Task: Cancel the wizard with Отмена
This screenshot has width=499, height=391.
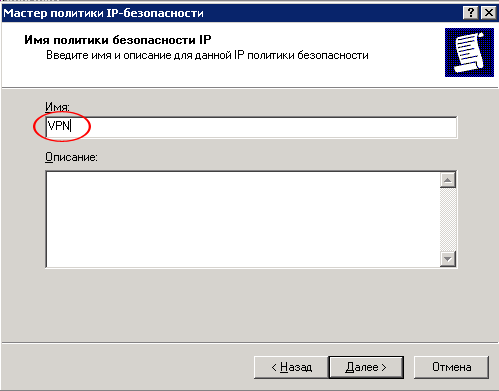Action: (451, 367)
